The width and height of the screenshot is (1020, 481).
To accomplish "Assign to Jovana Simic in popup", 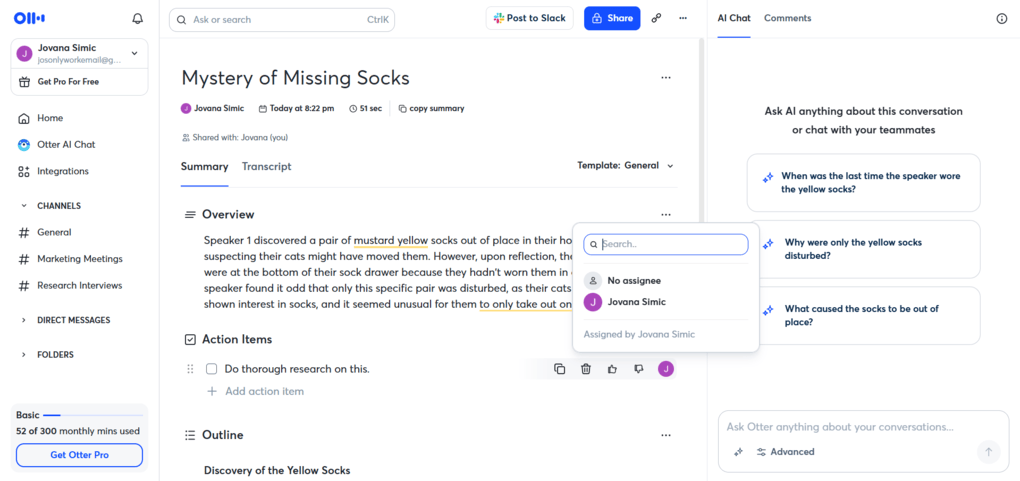I will [x=636, y=302].
